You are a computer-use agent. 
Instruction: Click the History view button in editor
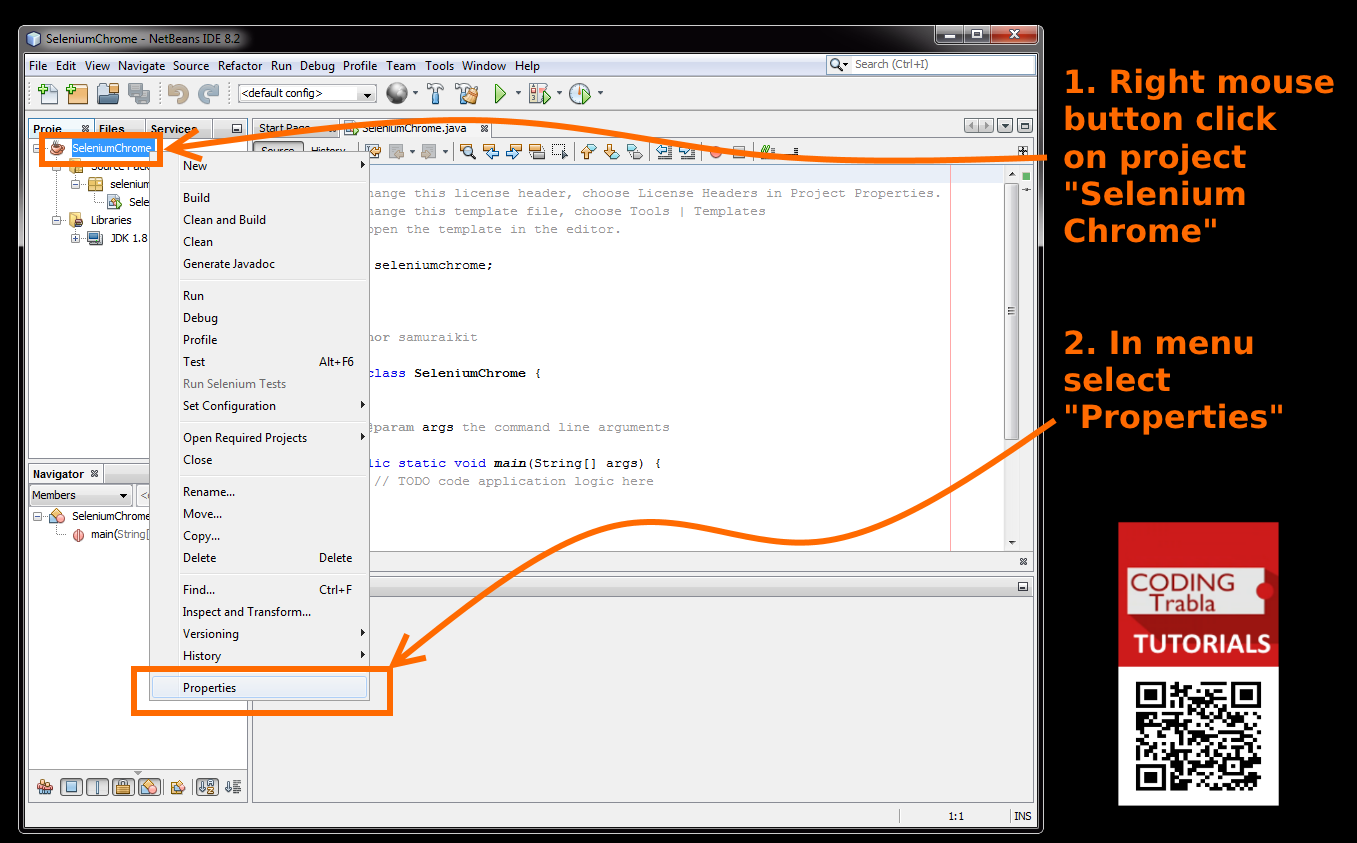328,151
